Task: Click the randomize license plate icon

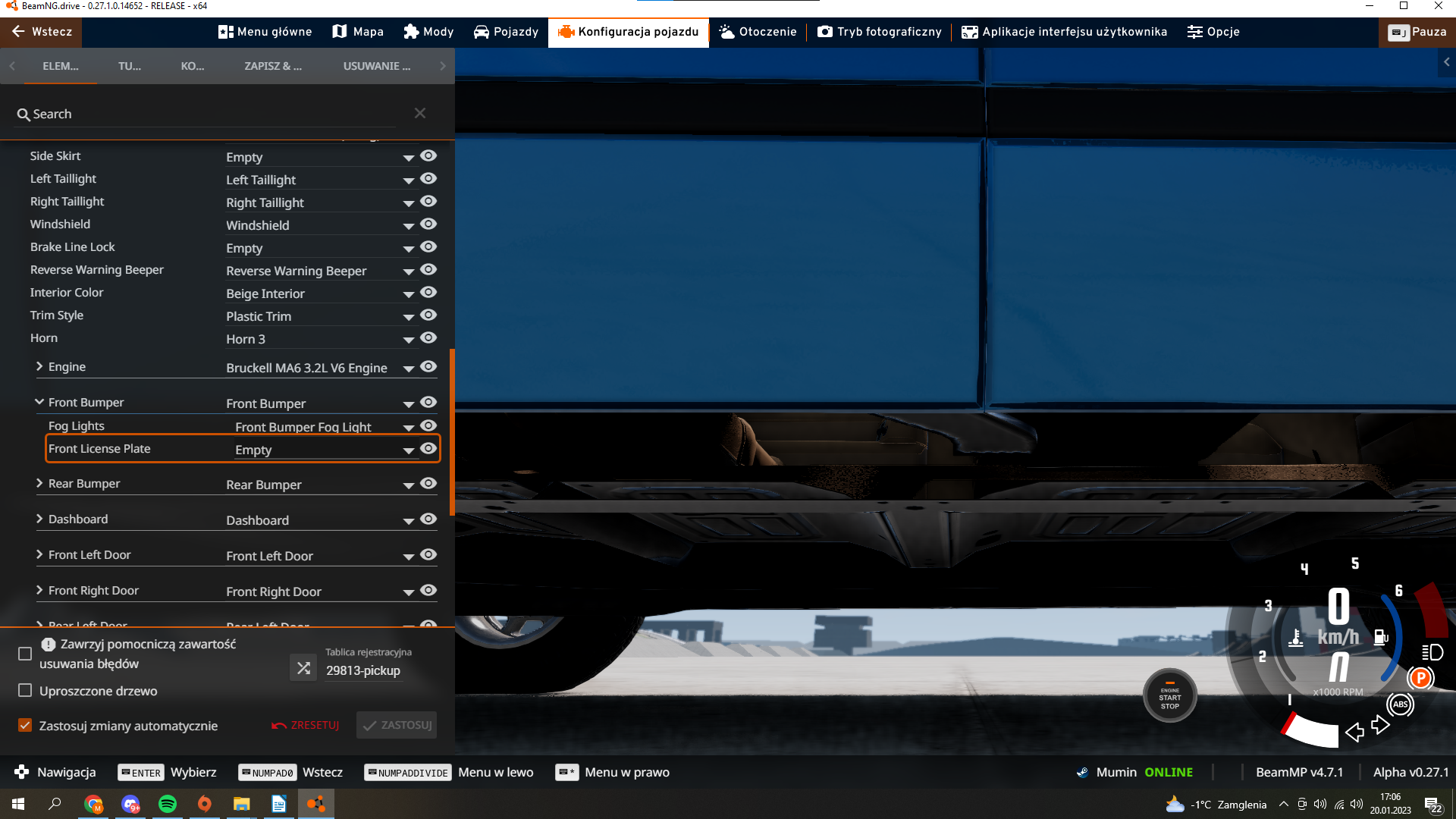Action: click(x=303, y=668)
